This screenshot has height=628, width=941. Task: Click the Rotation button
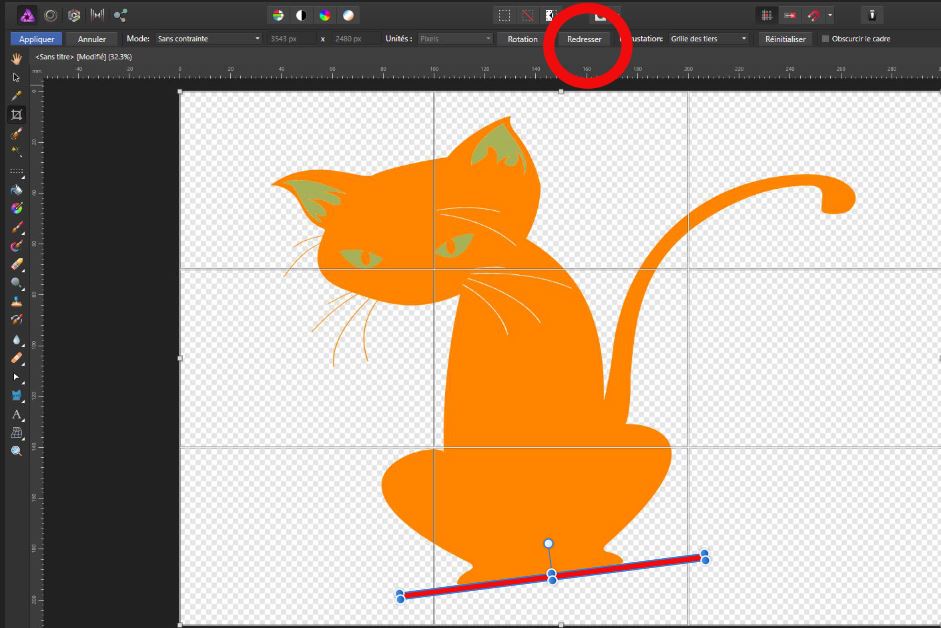(523, 39)
